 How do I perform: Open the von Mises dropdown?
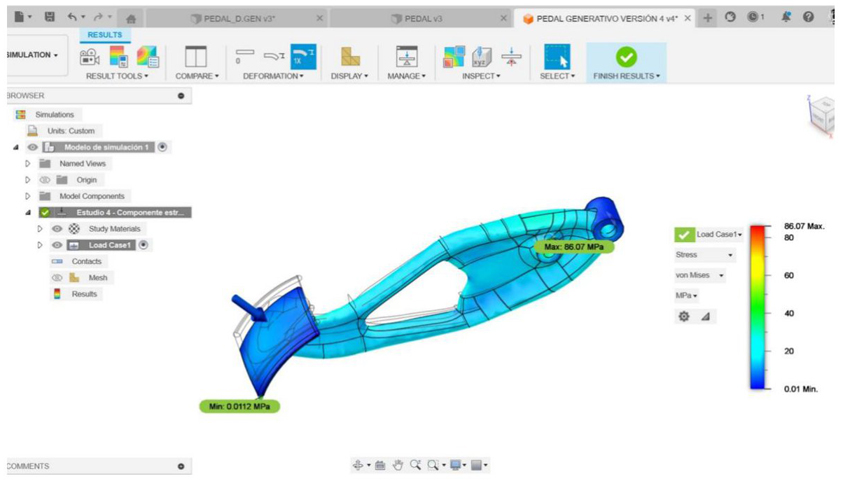click(x=700, y=275)
